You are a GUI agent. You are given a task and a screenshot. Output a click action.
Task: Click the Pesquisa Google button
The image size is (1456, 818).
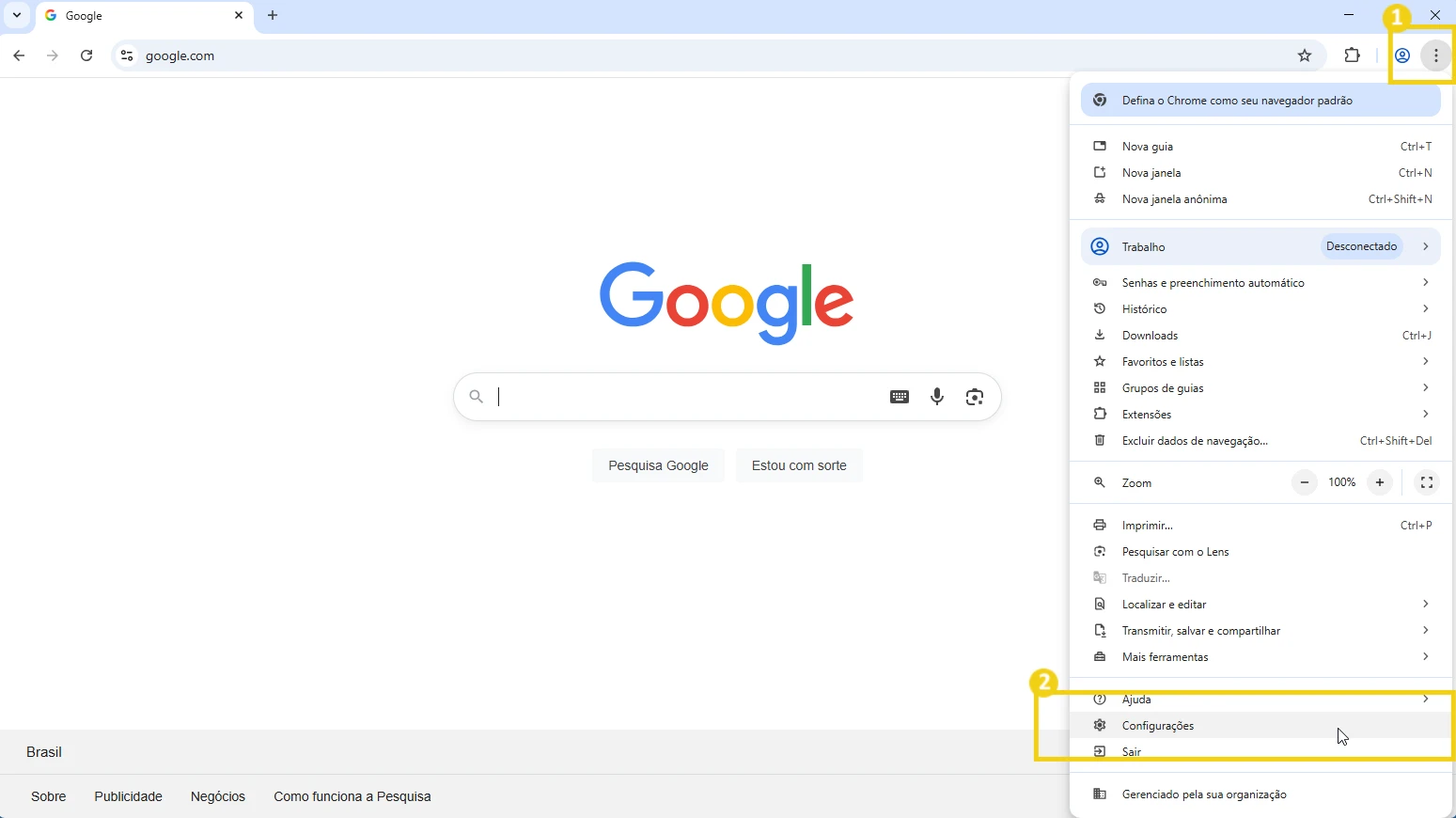(658, 465)
